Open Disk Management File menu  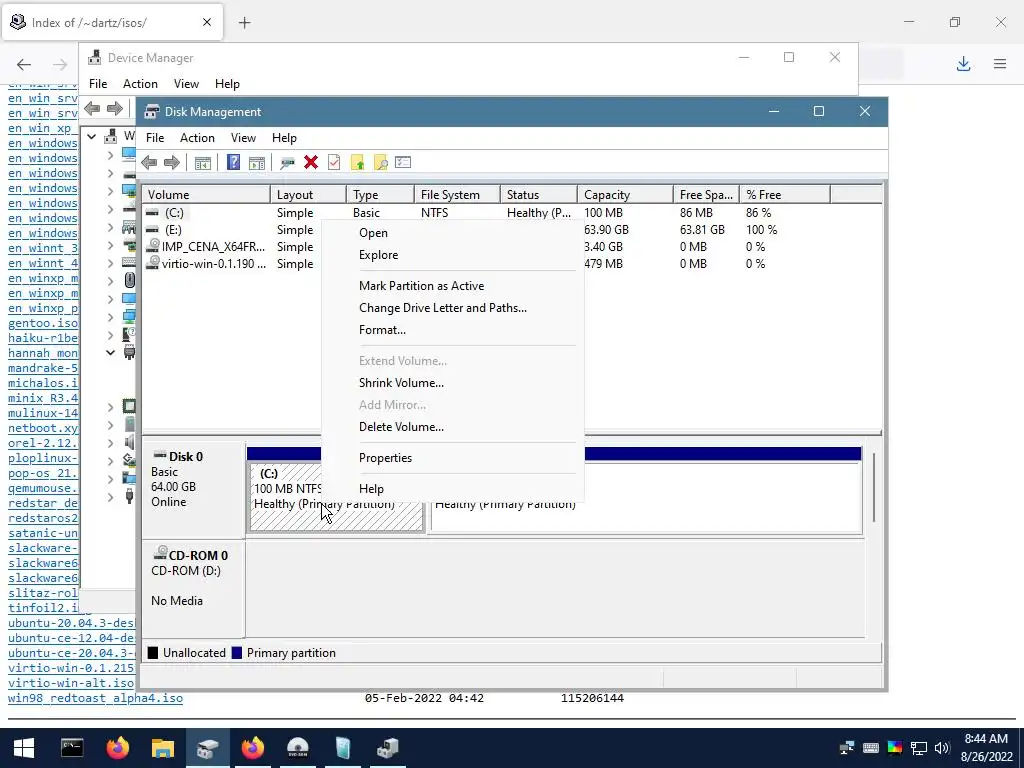tap(155, 138)
